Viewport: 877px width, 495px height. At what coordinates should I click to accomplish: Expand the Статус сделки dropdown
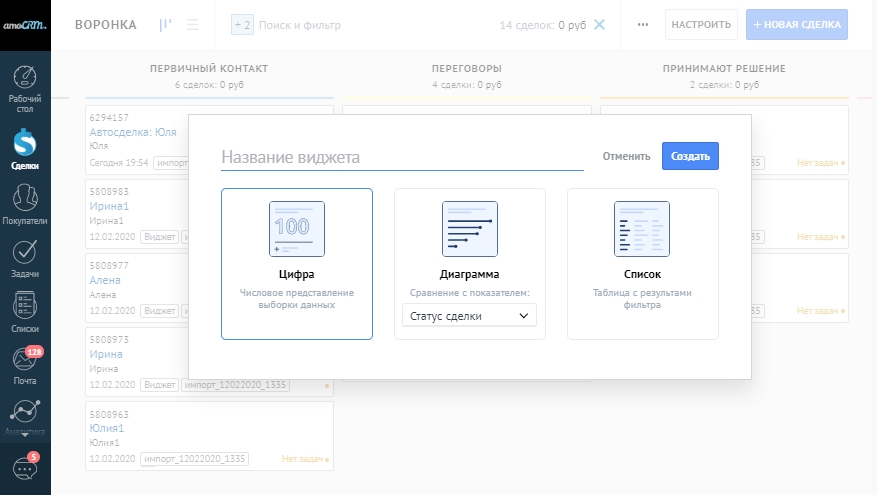(x=469, y=316)
